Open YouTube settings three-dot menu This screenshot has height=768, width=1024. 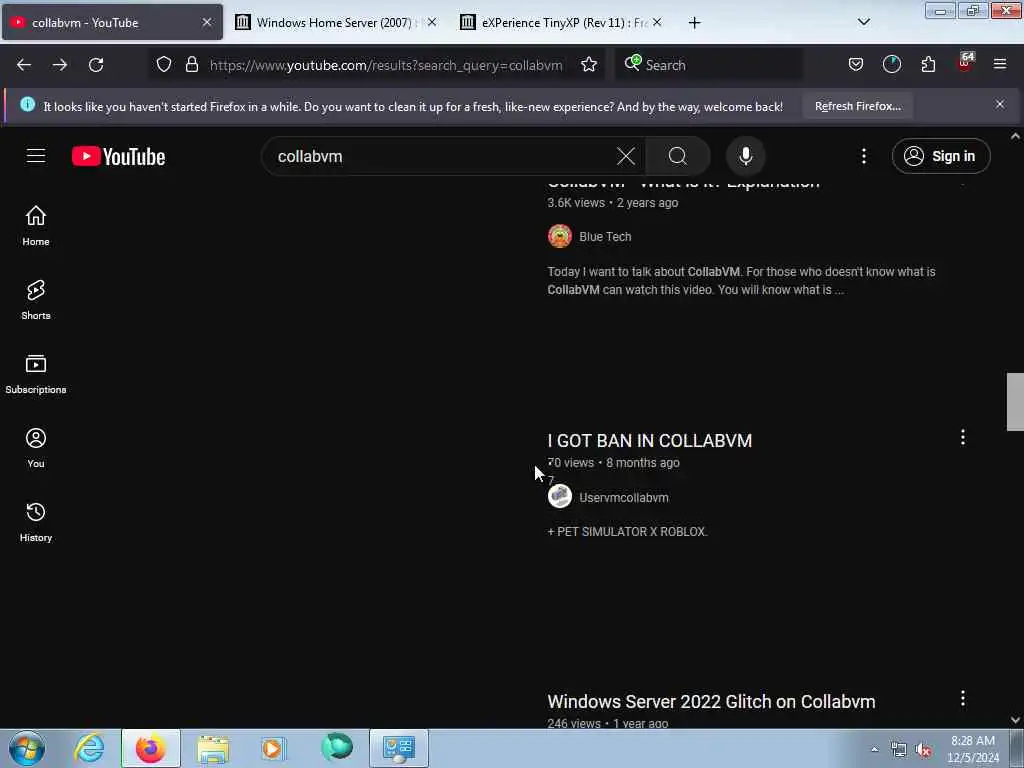(863, 156)
